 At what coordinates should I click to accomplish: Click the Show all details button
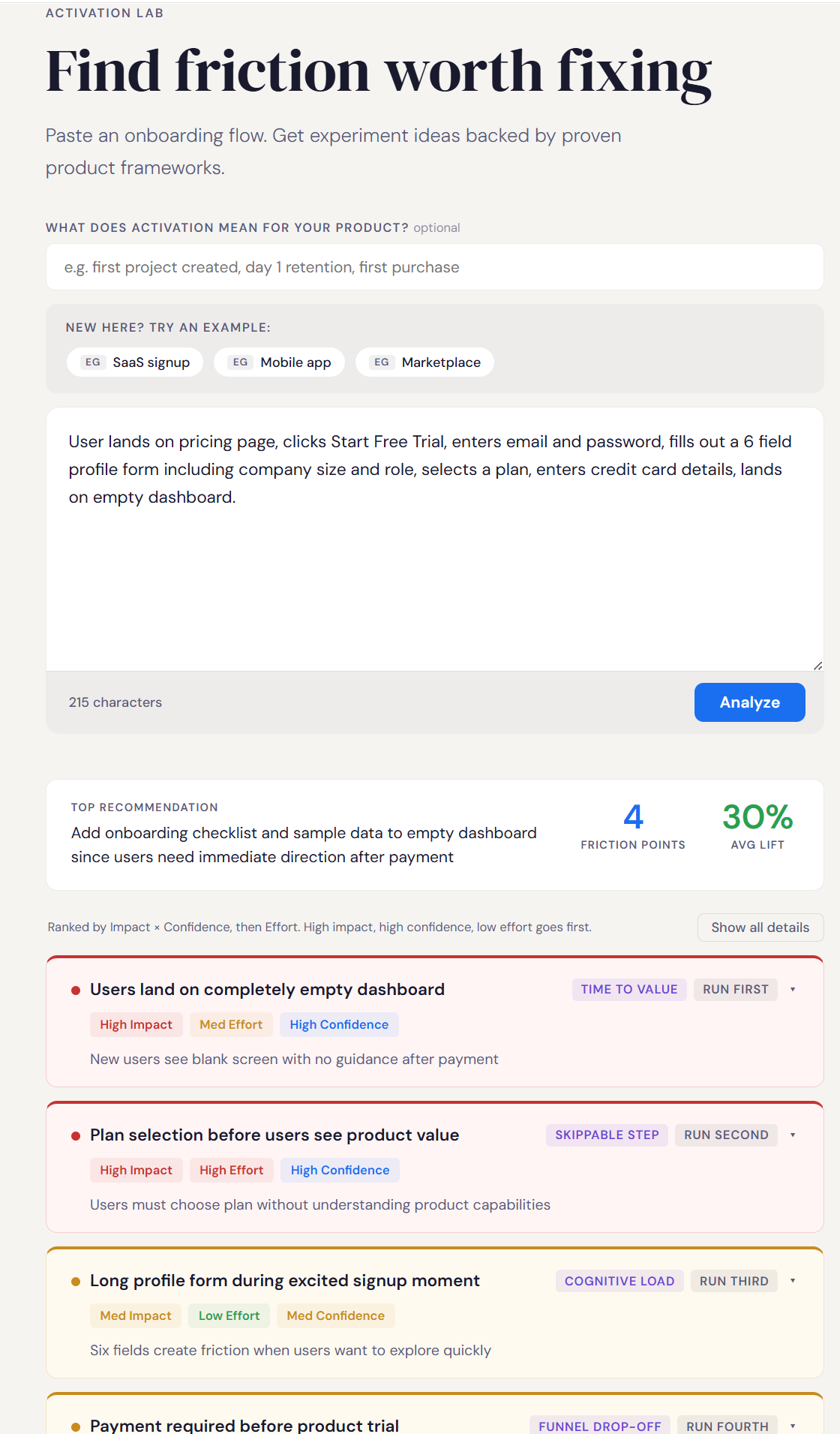coord(760,927)
